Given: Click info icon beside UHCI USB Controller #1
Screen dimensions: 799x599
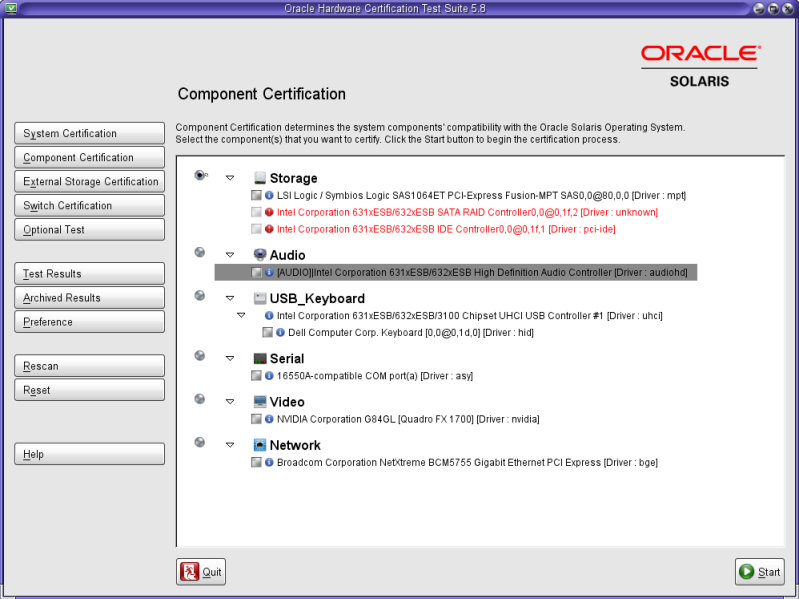Looking at the screenshot, I should pos(269,315).
